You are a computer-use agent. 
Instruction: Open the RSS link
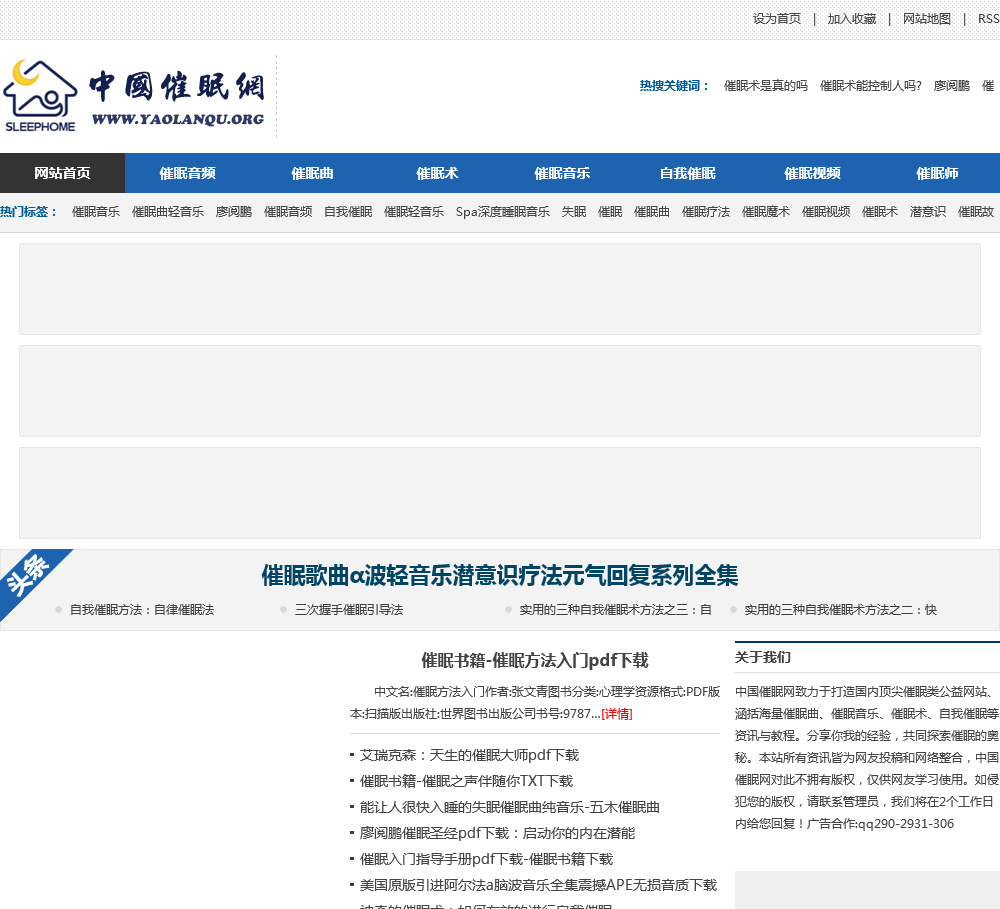click(989, 19)
